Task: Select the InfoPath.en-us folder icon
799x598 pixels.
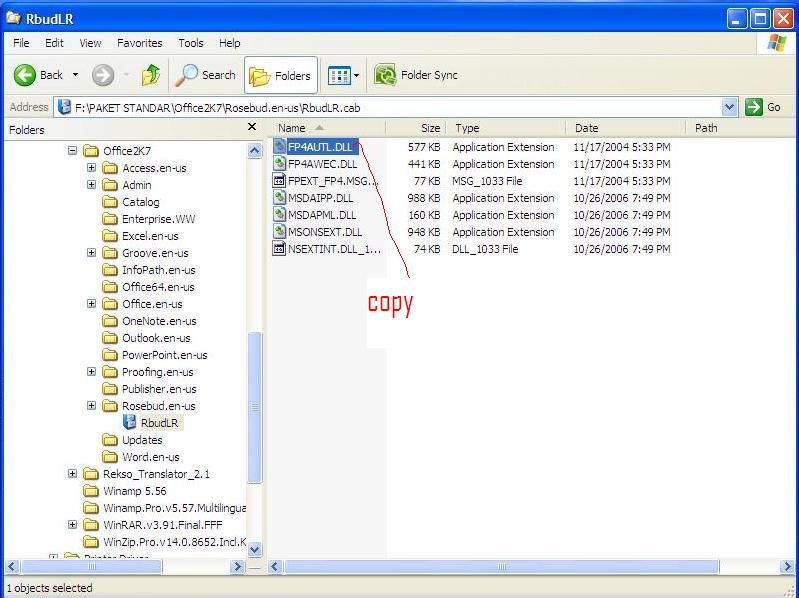Action: tap(110, 270)
